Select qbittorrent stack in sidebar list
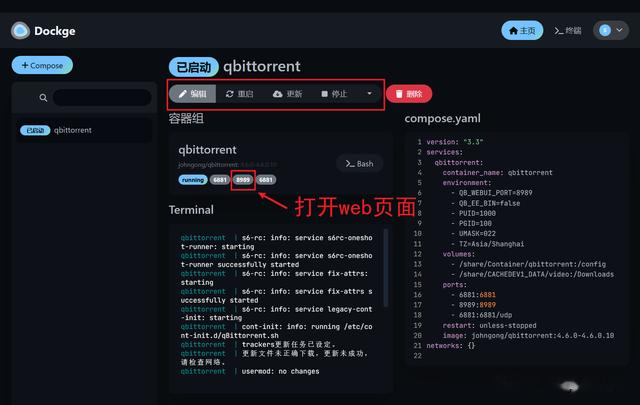The image size is (640, 405). click(84, 130)
